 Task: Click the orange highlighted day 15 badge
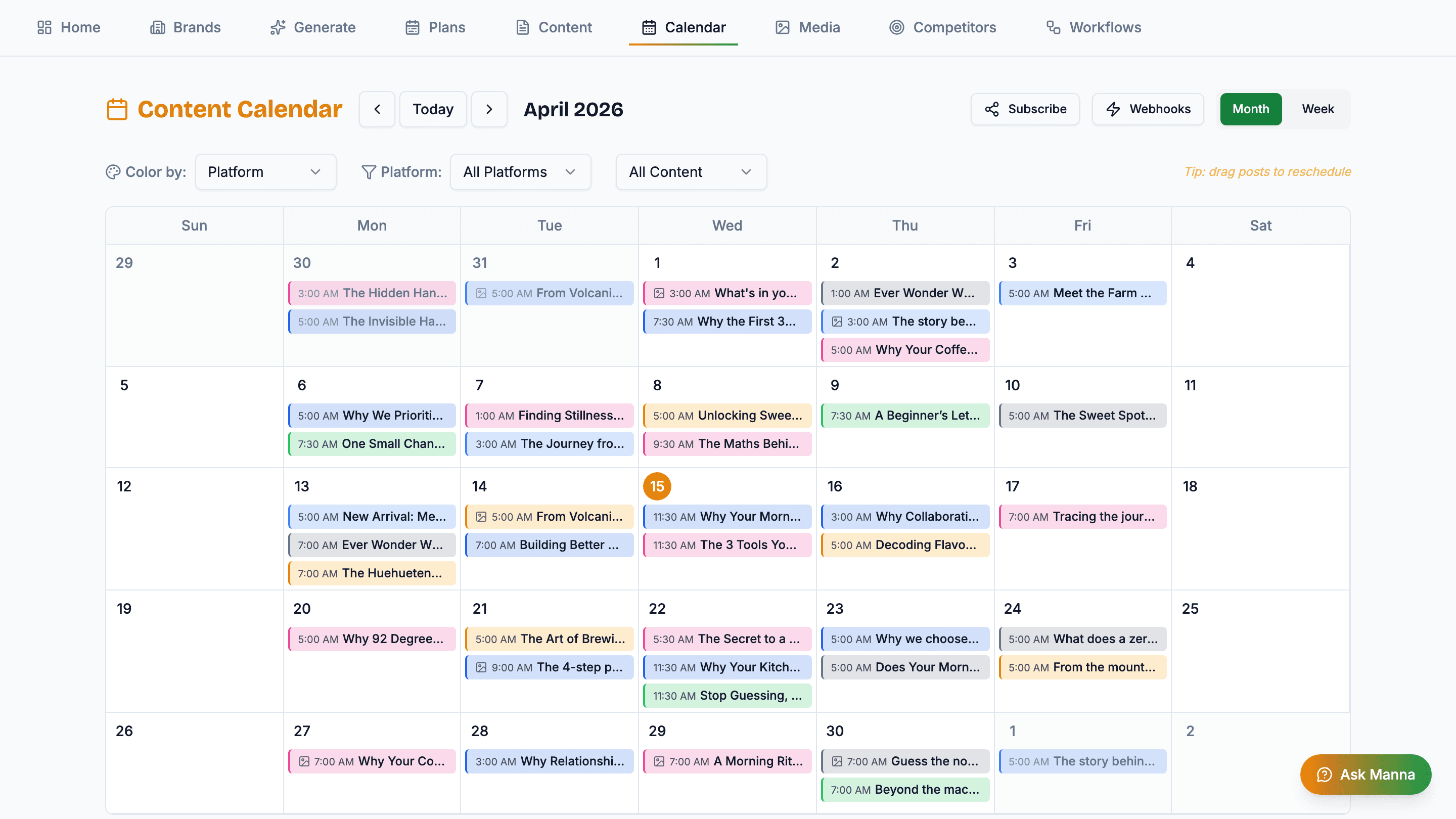657,485
